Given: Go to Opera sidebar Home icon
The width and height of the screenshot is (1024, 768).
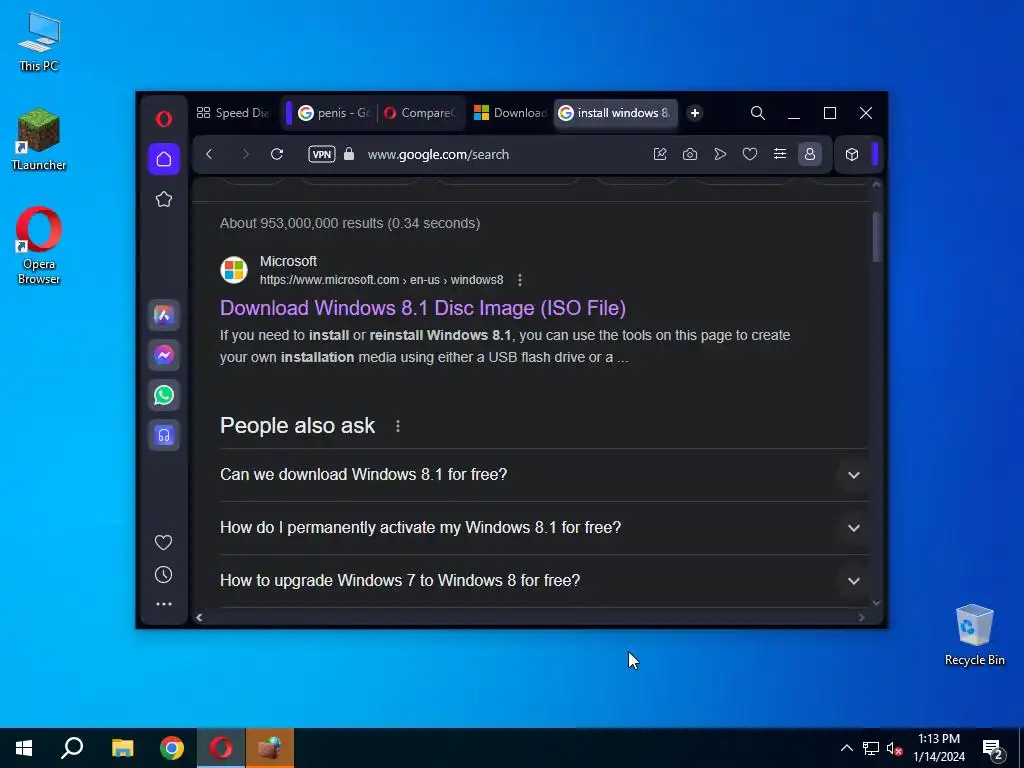Looking at the screenshot, I should (164, 159).
